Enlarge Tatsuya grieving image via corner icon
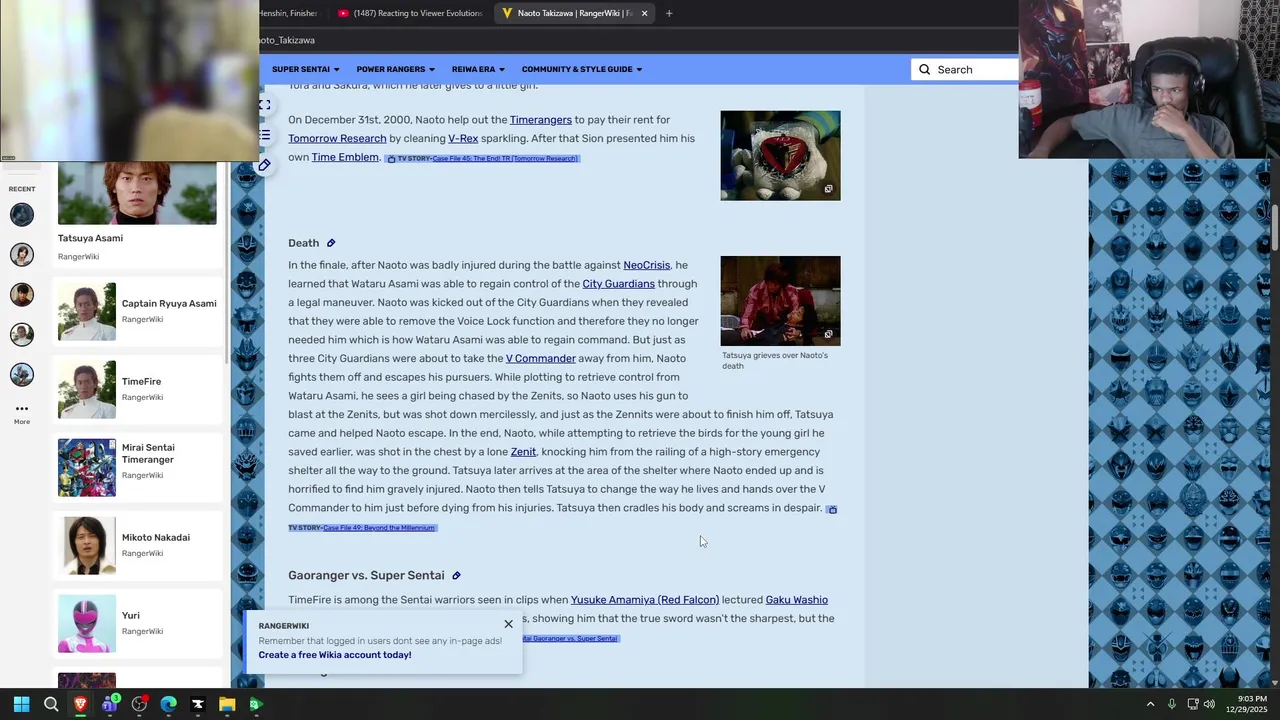 pyautogui.click(x=828, y=335)
